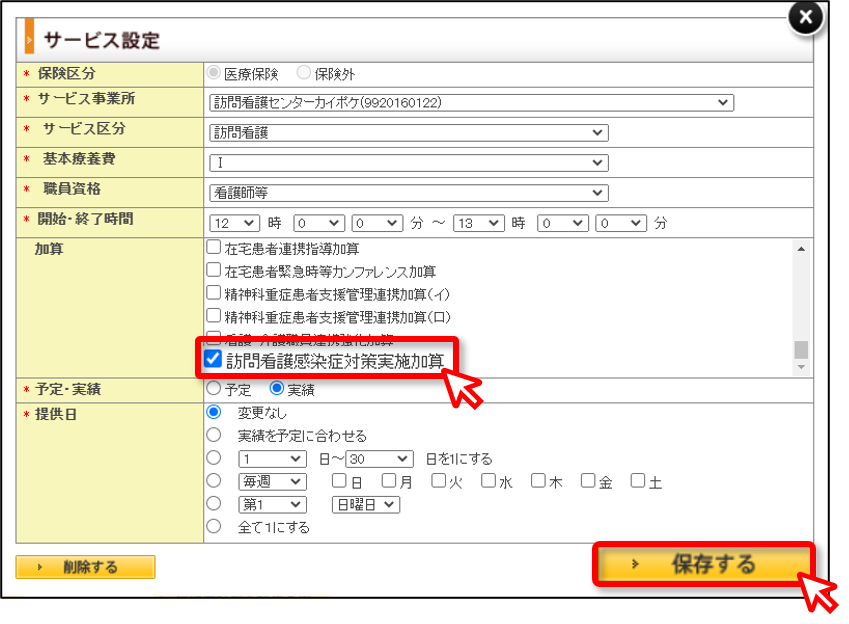849x624 pixels.
Task: Click 削除する button
Action: click(x=86, y=567)
